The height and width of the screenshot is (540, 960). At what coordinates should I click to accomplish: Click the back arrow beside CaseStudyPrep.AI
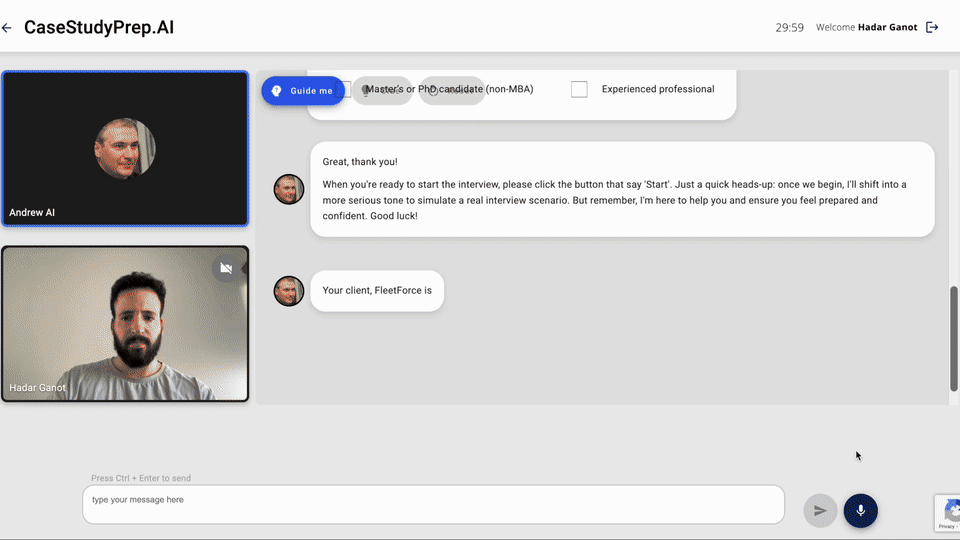[x=7, y=28]
